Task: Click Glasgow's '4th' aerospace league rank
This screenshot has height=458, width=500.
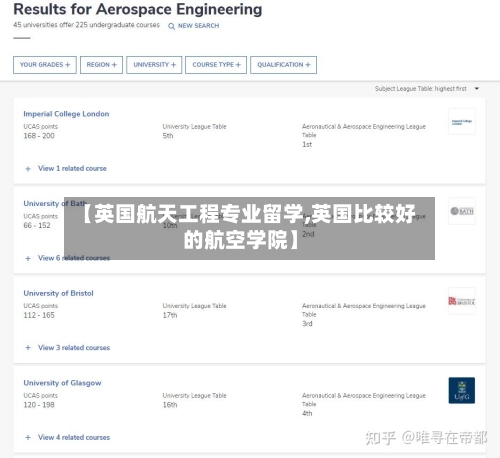Action: coord(307,413)
